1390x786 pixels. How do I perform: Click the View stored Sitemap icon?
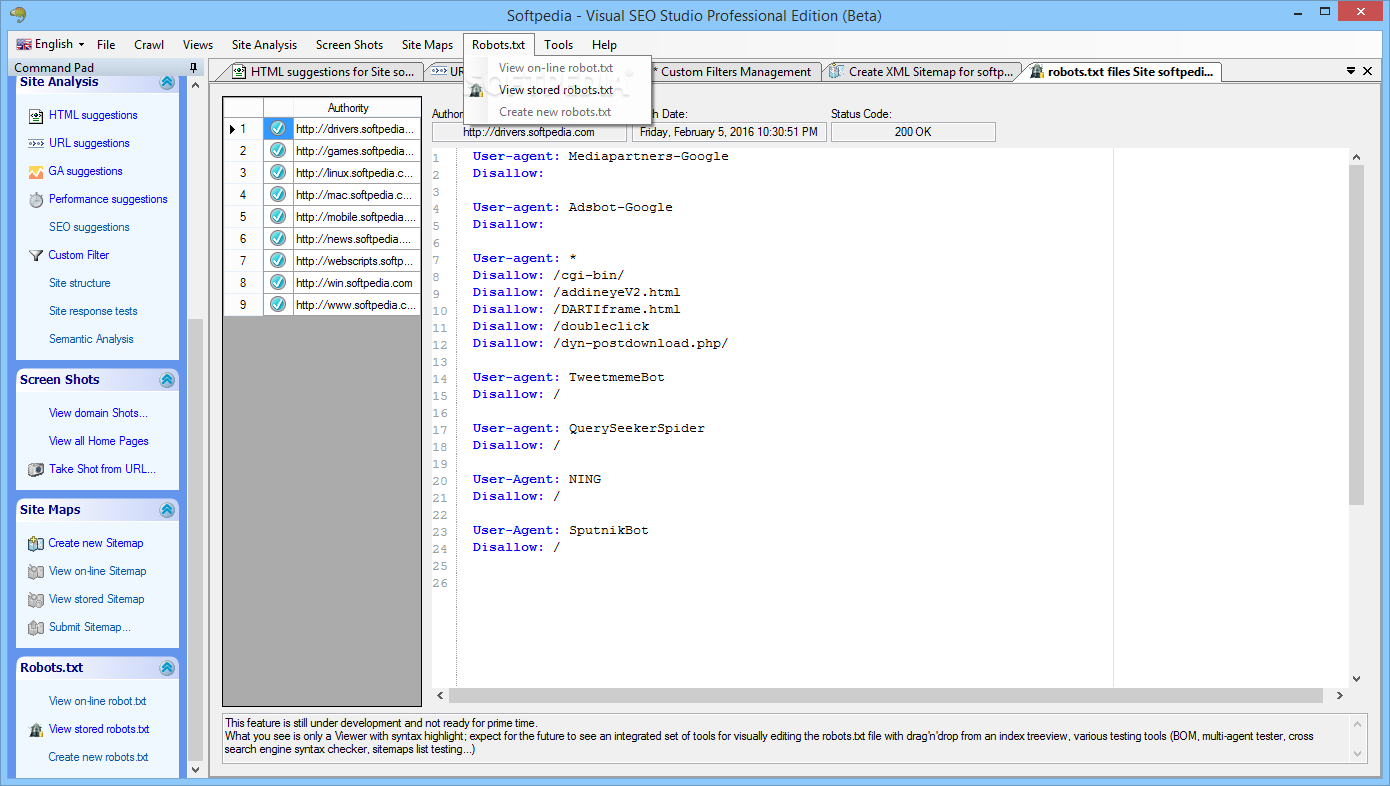36,599
